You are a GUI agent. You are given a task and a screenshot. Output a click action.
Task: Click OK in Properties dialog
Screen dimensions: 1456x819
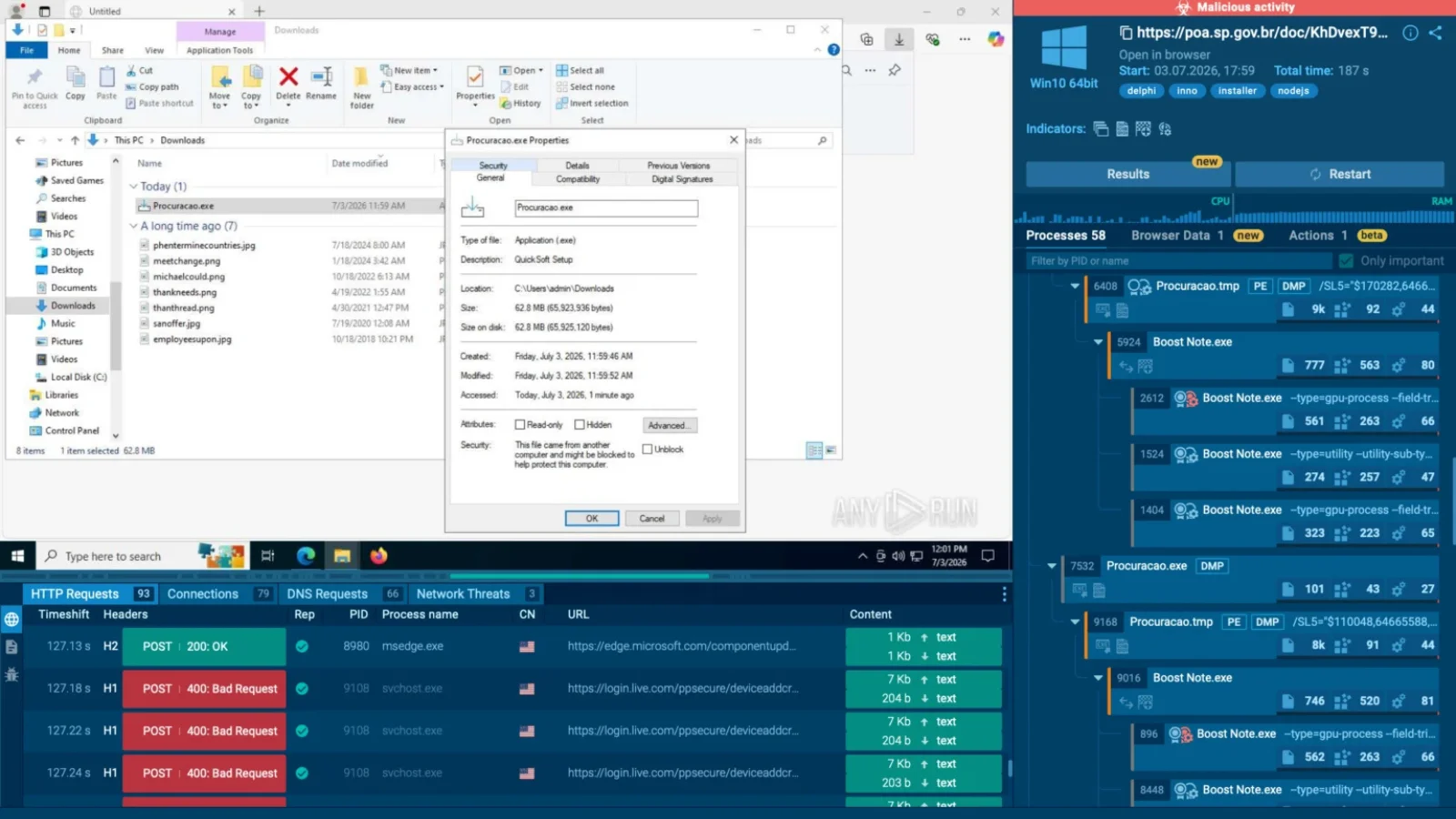click(591, 519)
